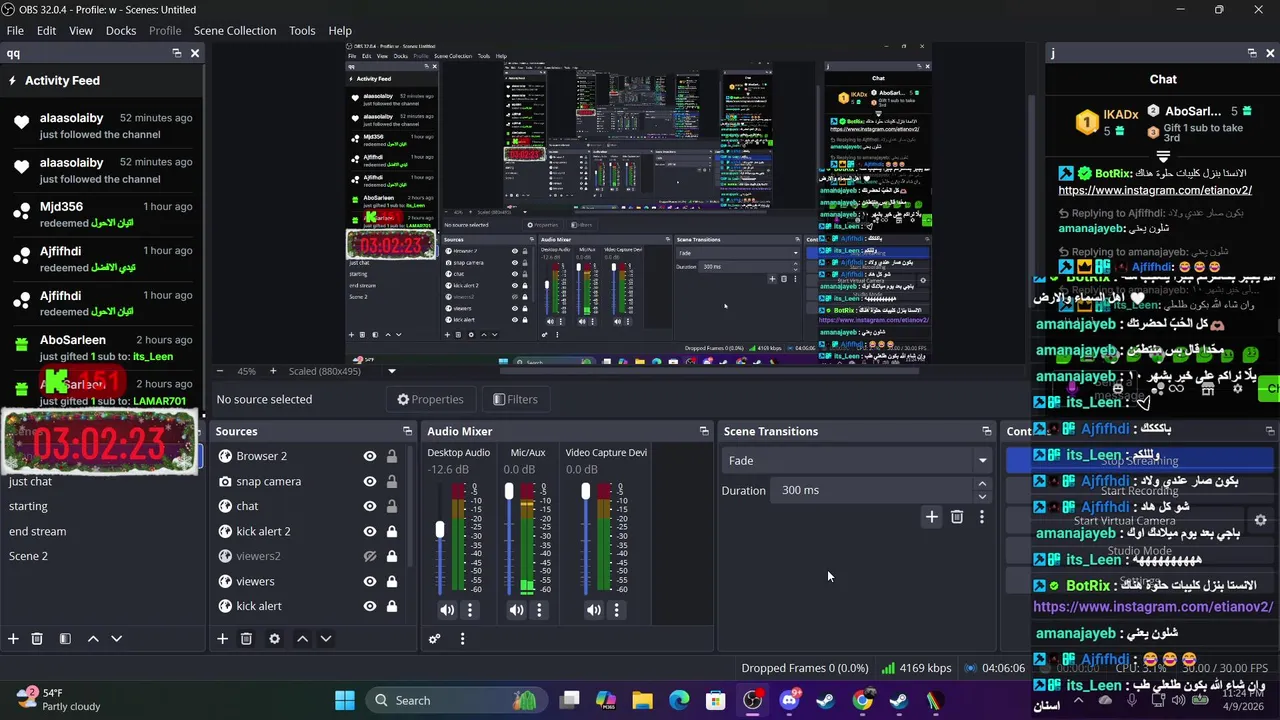The height and width of the screenshot is (720, 1280).
Task: Show the hidden viewers2 source
Action: coord(370,556)
